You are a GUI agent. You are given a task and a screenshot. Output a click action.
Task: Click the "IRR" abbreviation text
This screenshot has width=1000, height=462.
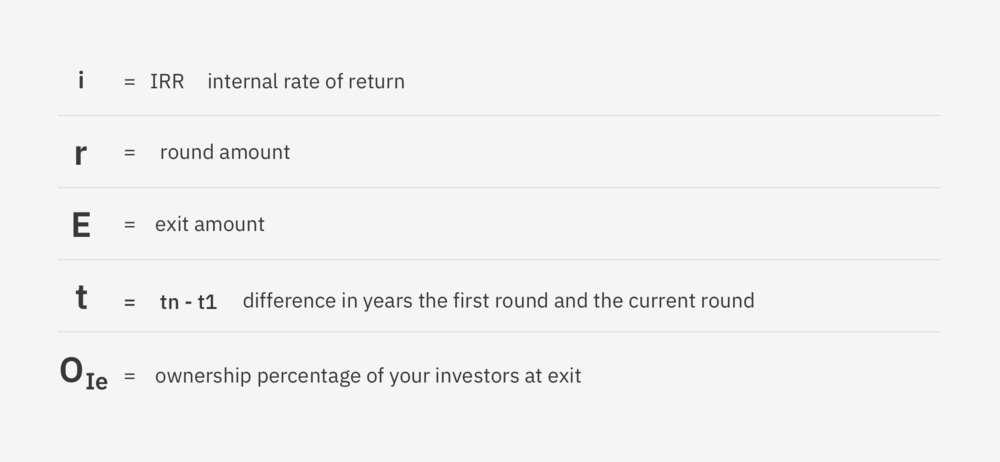point(167,82)
